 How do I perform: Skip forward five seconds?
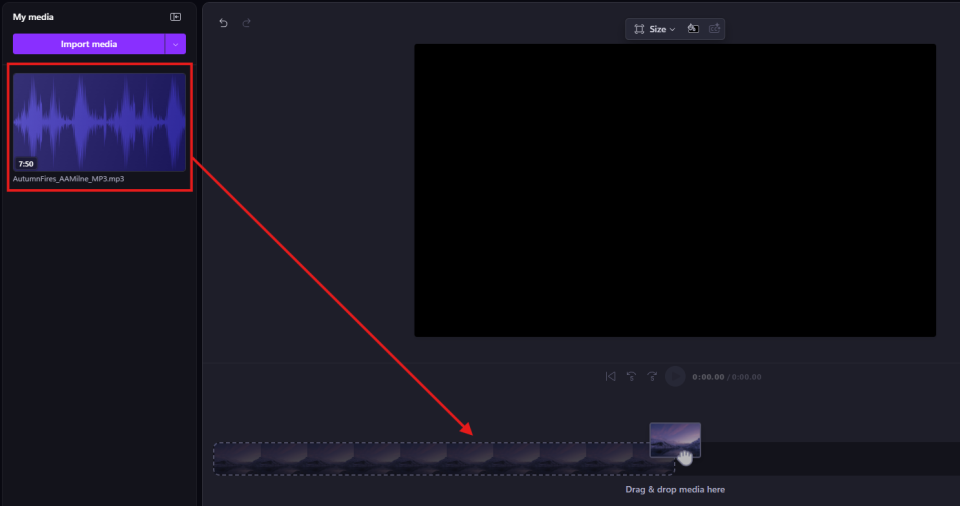(652, 376)
